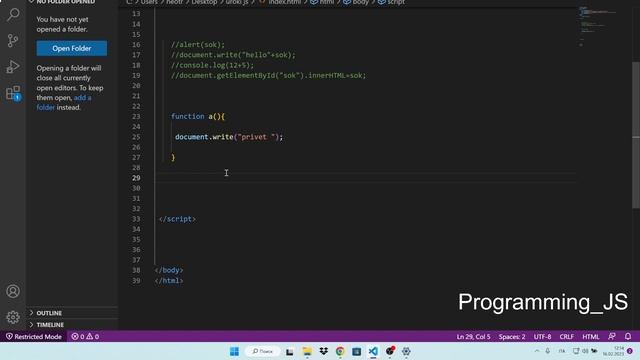Click the closing brace on line 27
The height and width of the screenshot is (360, 640).
coord(173,158)
